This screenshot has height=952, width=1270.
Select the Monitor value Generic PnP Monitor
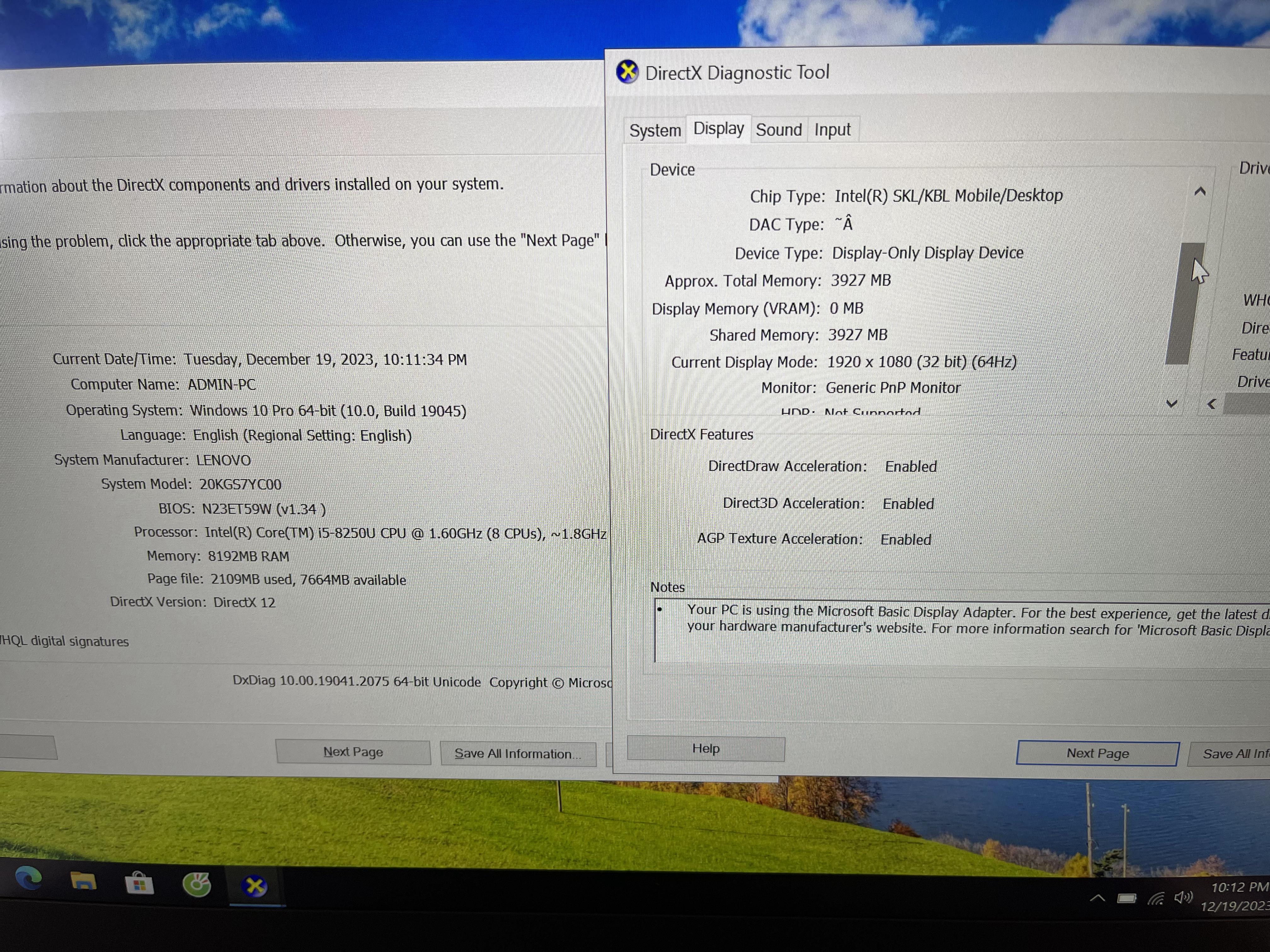893,388
